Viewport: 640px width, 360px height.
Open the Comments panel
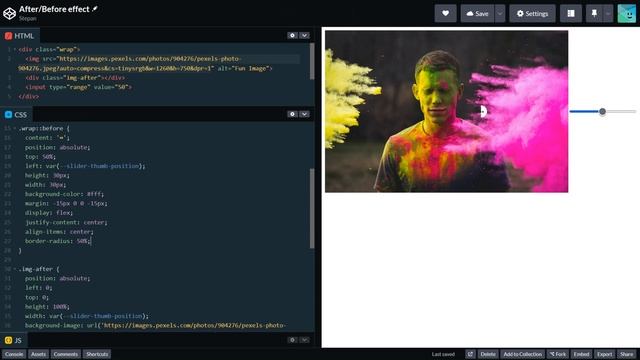click(x=65, y=354)
